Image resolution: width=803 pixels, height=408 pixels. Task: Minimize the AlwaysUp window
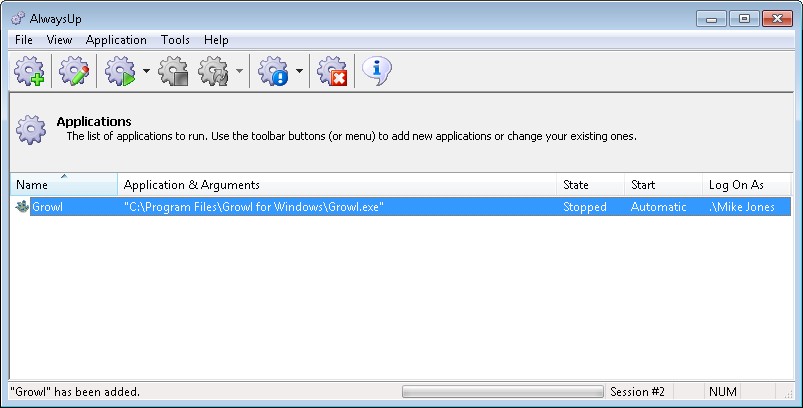point(711,19)
